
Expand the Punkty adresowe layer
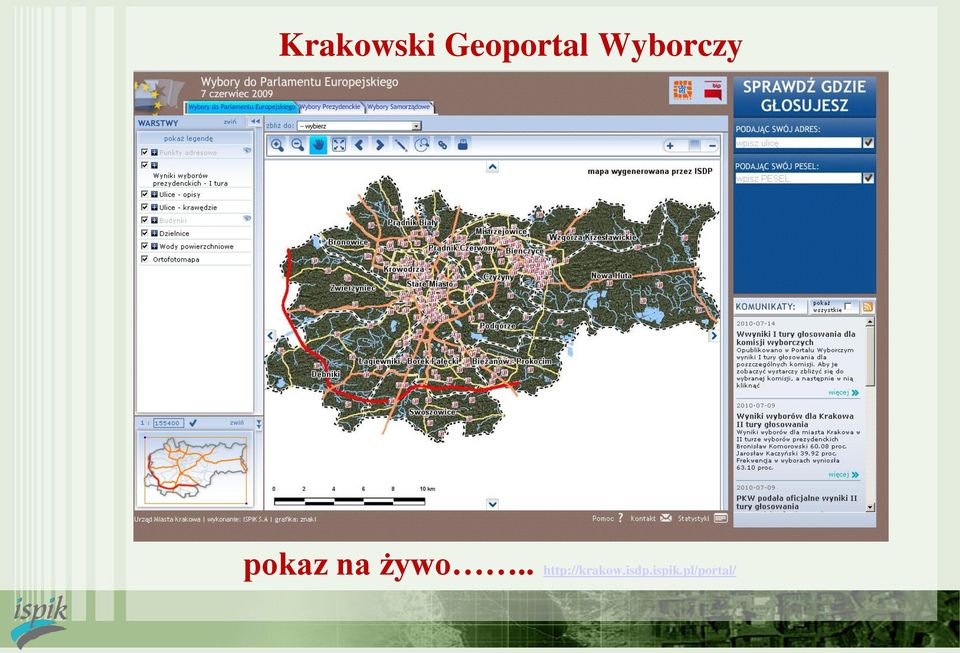pos(154,152)
